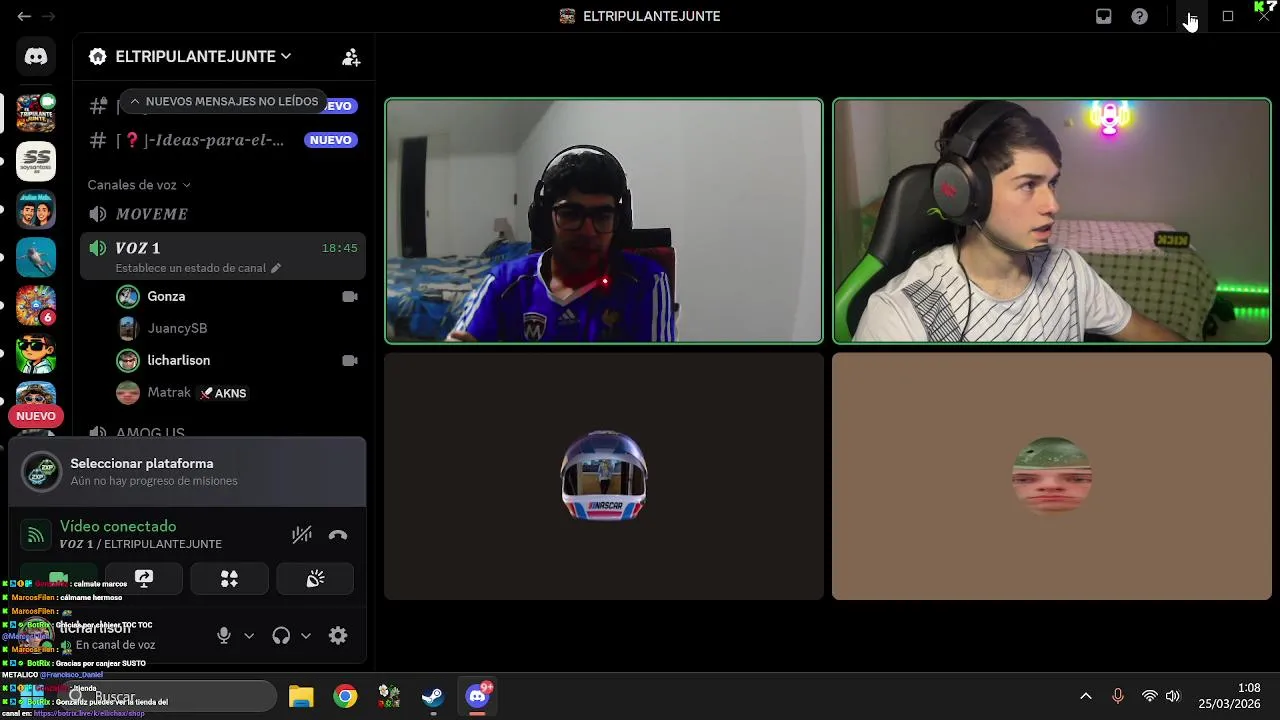Image resolution: width=1280 pixels, height=720 pixels.
Task: Open the VOZ 1 voice channel
Action: pos(222,248)
